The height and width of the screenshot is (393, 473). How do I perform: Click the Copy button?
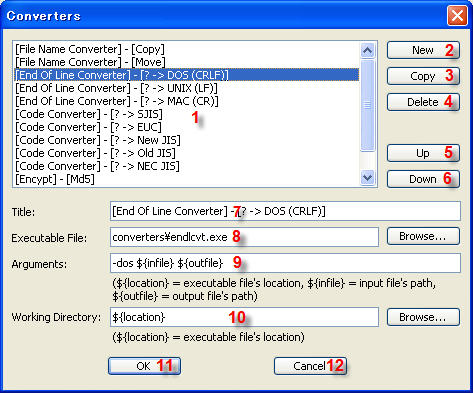tap(423, 76)
